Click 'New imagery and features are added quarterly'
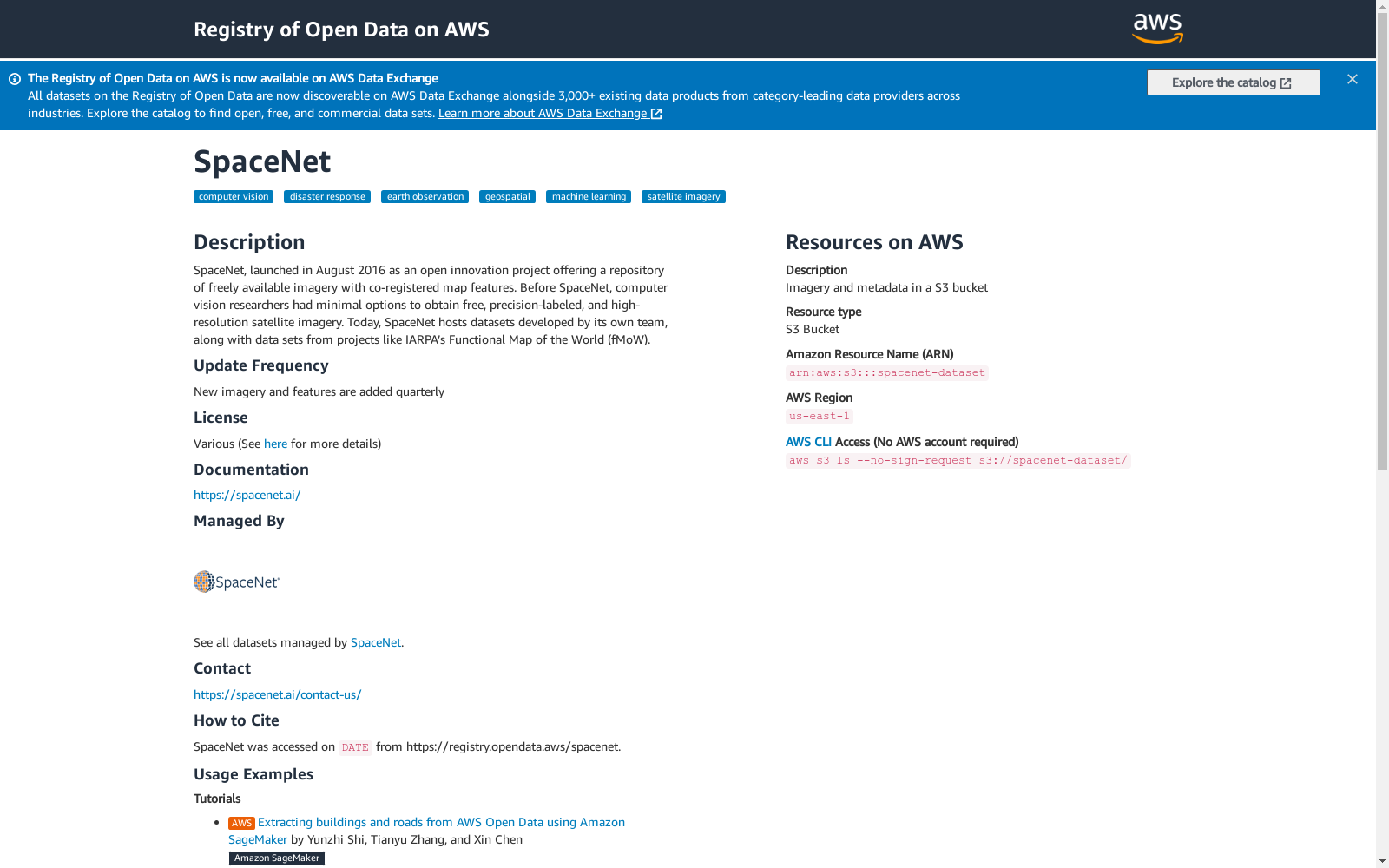 pos(319,391)
